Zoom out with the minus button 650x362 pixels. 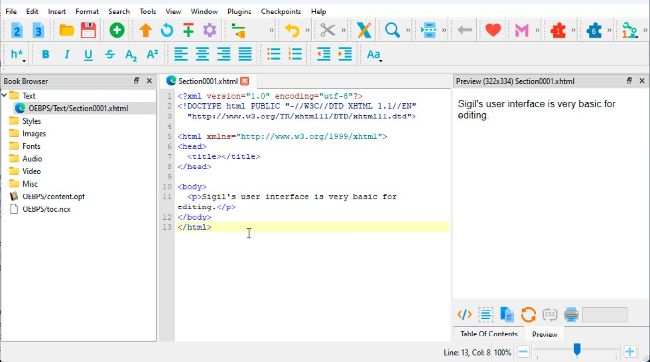pyautogui.click(x=523, y=352)
